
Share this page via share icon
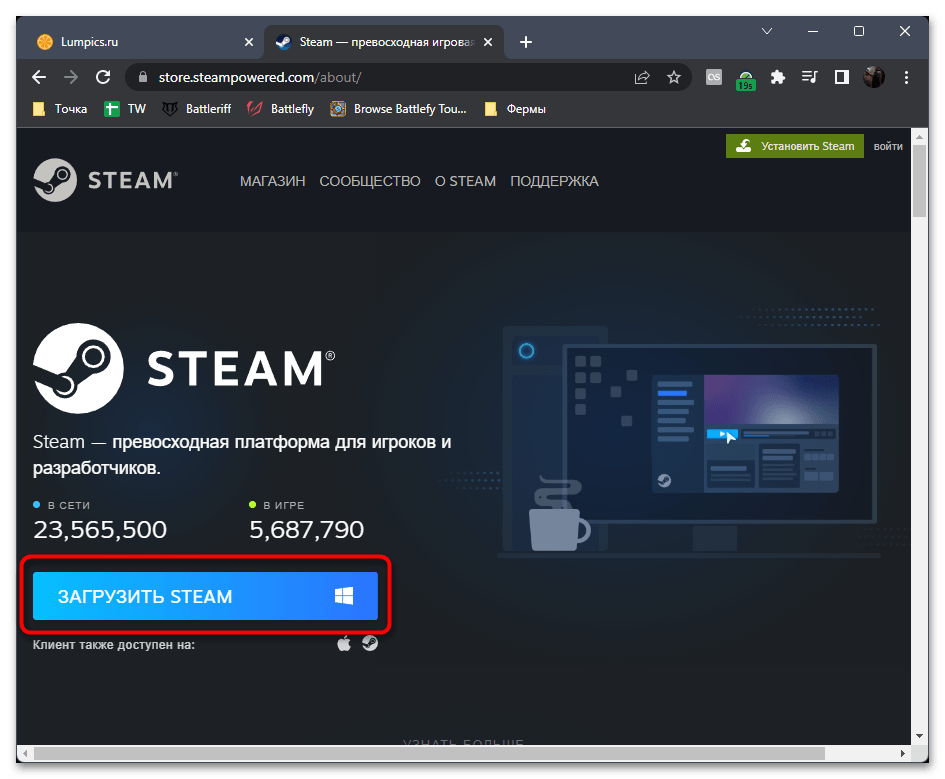642,77
